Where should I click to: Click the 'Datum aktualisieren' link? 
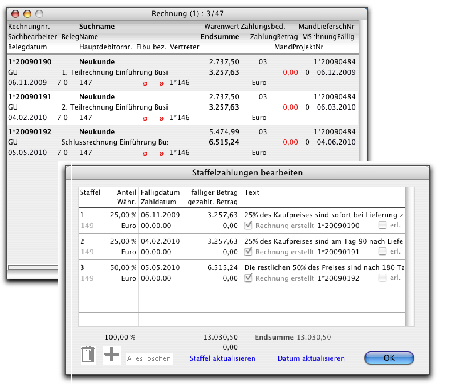pos(311,359)
